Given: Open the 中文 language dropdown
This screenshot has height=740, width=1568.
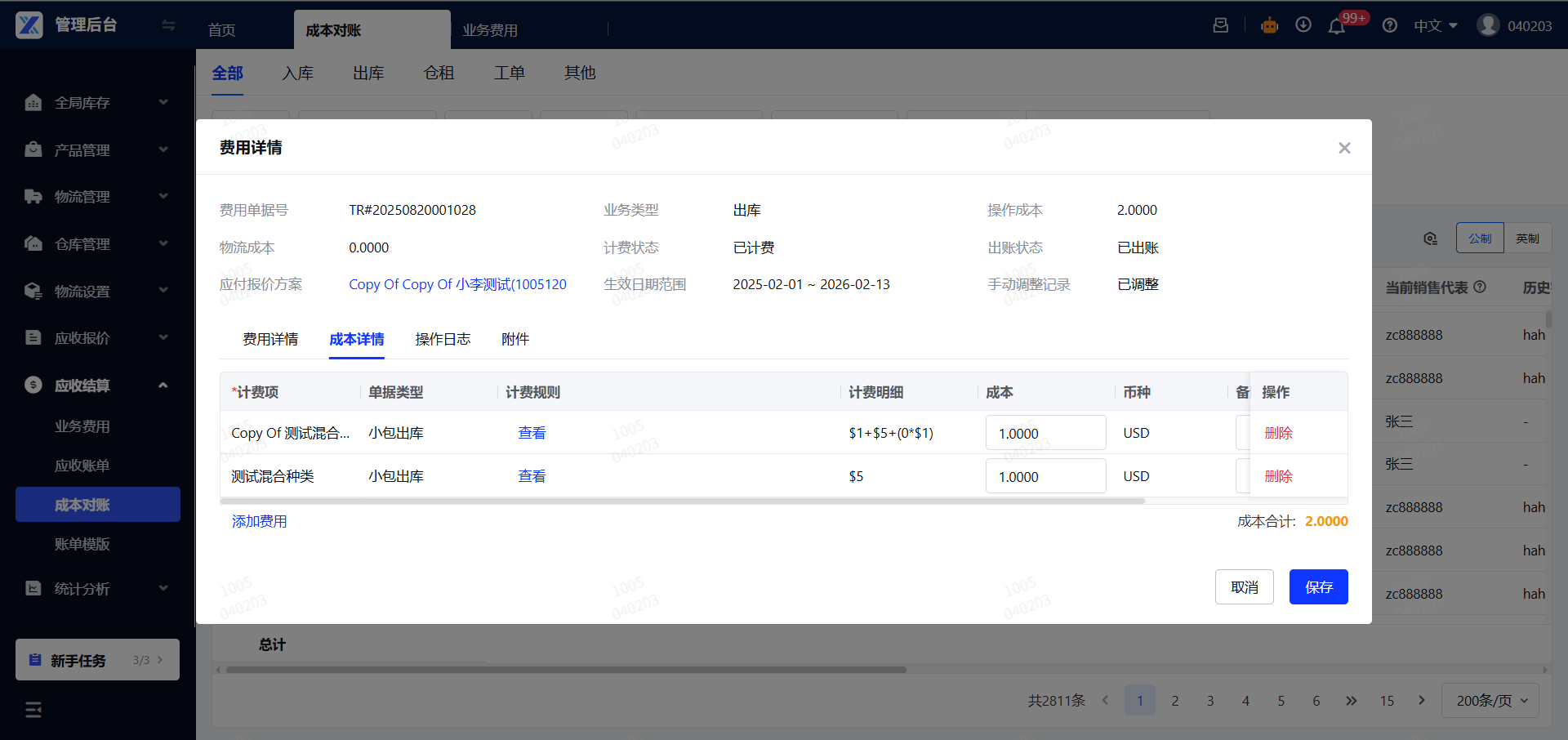Looking at the screenshot, I should click(x=1436, y=26).
